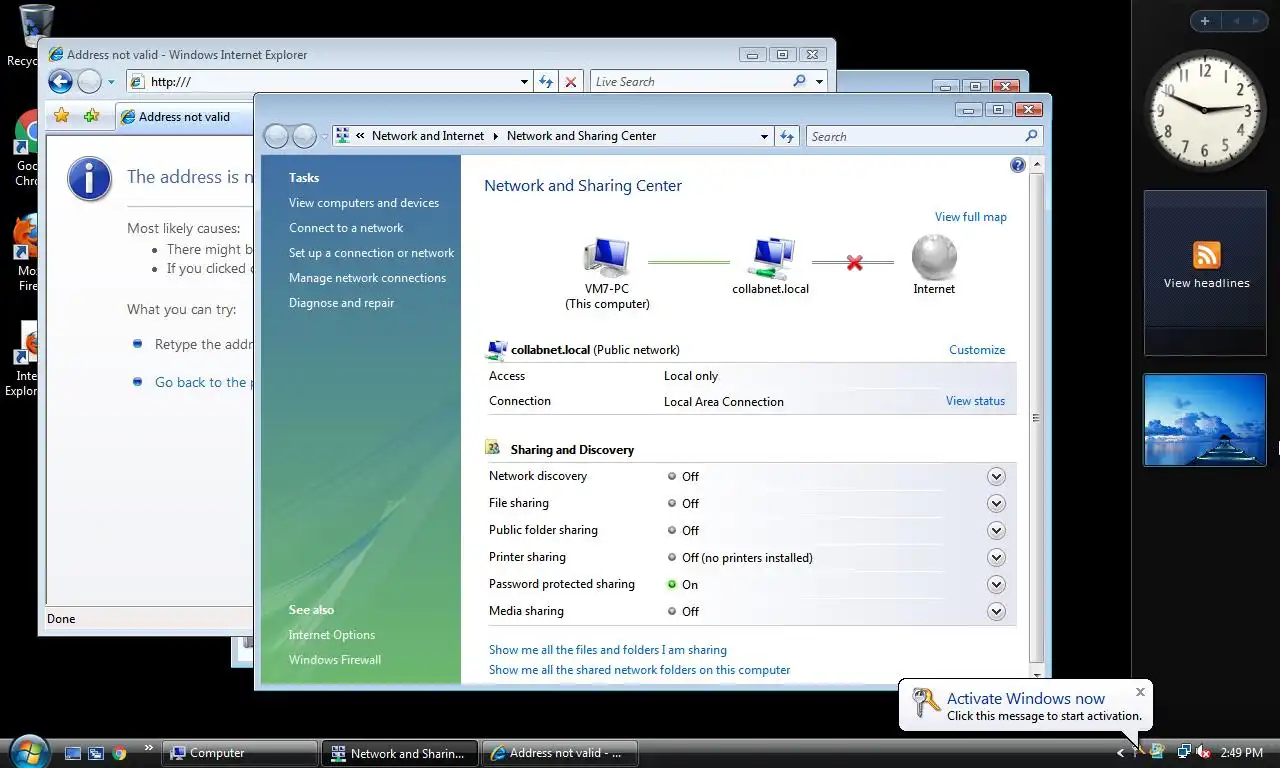Image resolution: width=1280 pixels, height=768 pixels.
Task: Click Connect to a network
Action: click(x=346, y=228)
